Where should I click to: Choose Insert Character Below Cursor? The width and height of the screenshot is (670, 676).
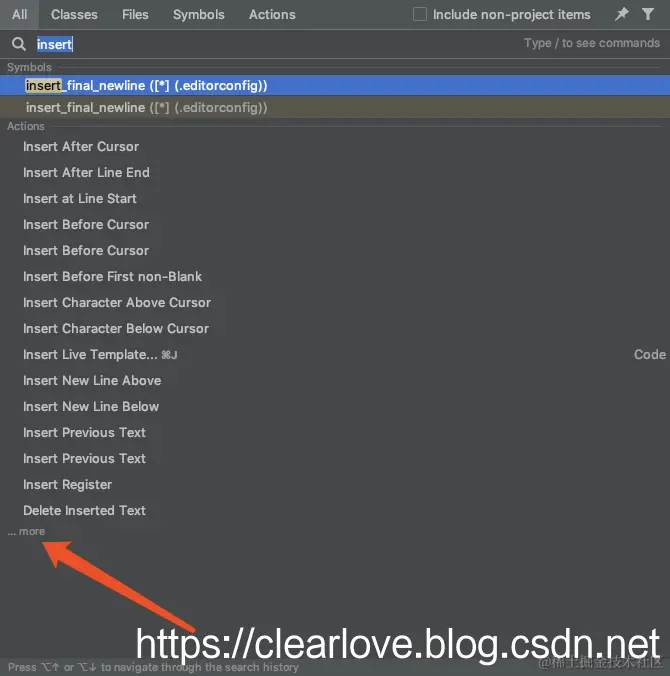tap(335, 329)
